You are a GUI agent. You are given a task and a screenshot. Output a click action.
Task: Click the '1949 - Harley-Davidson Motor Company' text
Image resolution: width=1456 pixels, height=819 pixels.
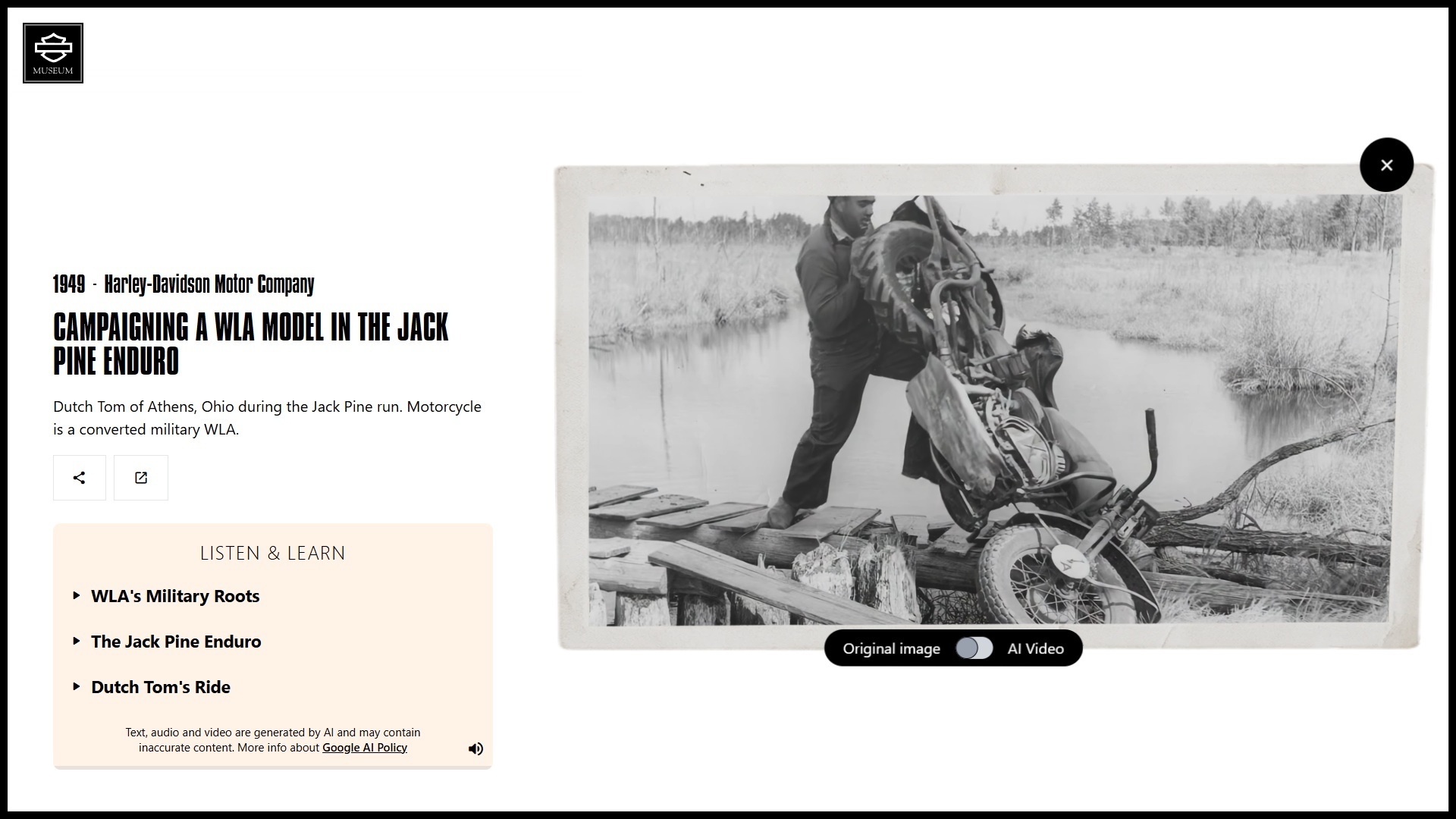click(184, 284)
